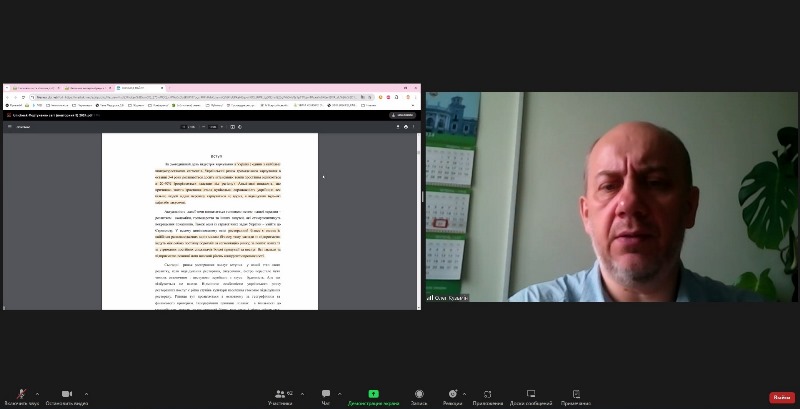Open audio options chevron beside microphone

point(37,394)
